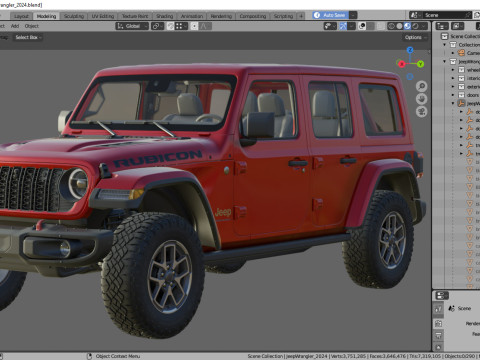
Task: Toggle proportional editing
Action: [x=194, y=26]
